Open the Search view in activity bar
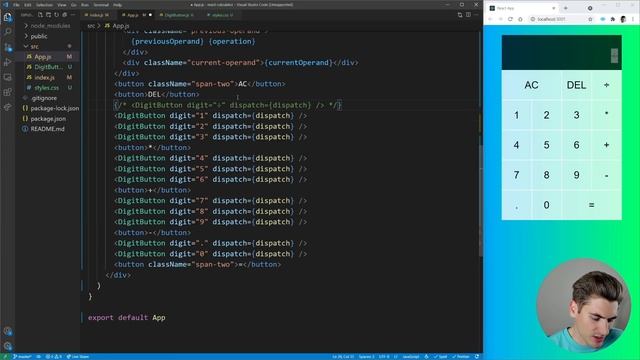 [8, 32]
